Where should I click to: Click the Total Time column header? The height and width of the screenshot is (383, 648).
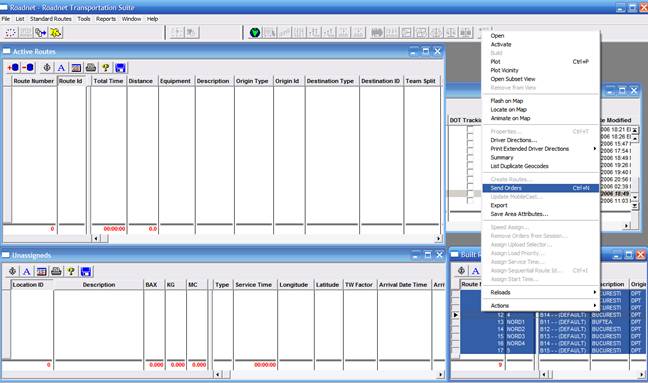click(108, 81)
